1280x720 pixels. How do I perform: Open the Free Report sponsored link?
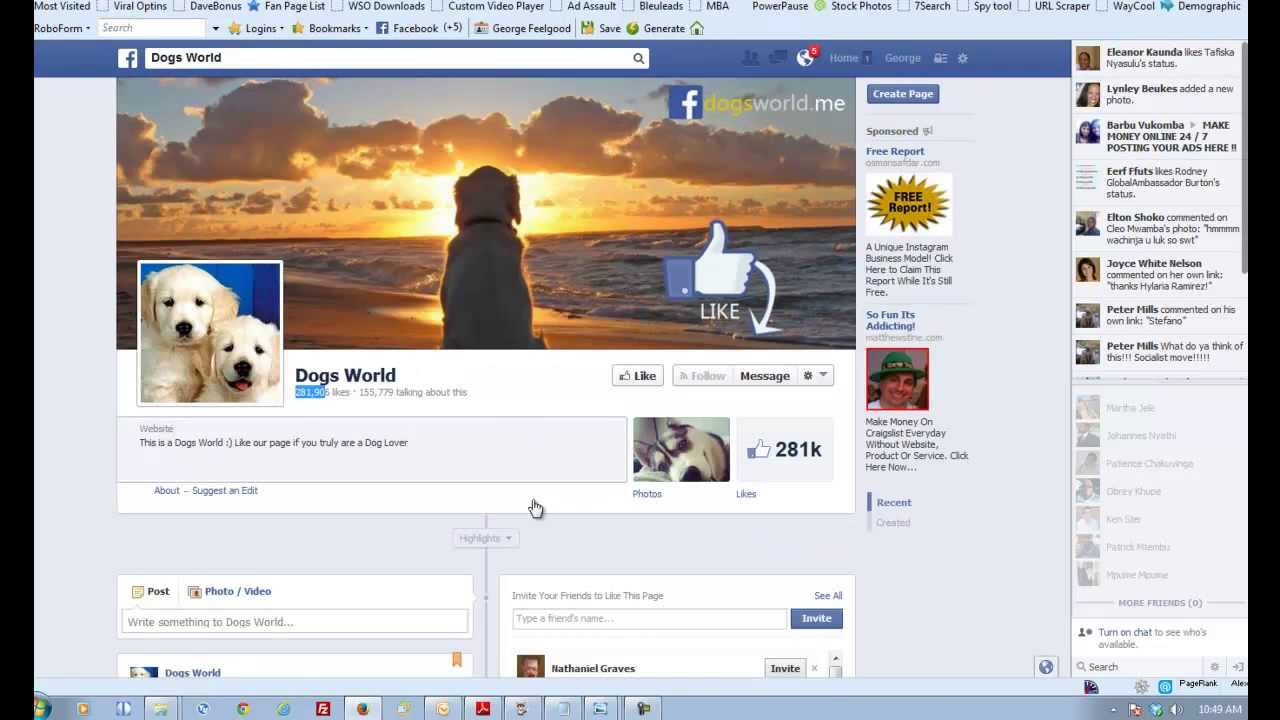click(895, 152)
